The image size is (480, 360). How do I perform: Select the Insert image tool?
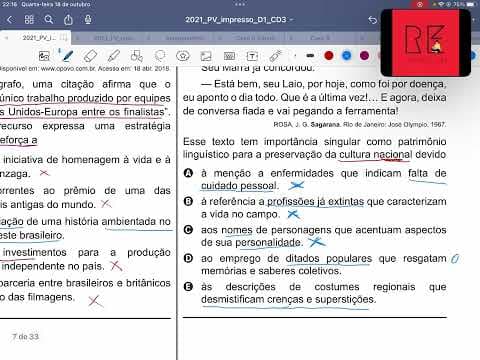206,56
